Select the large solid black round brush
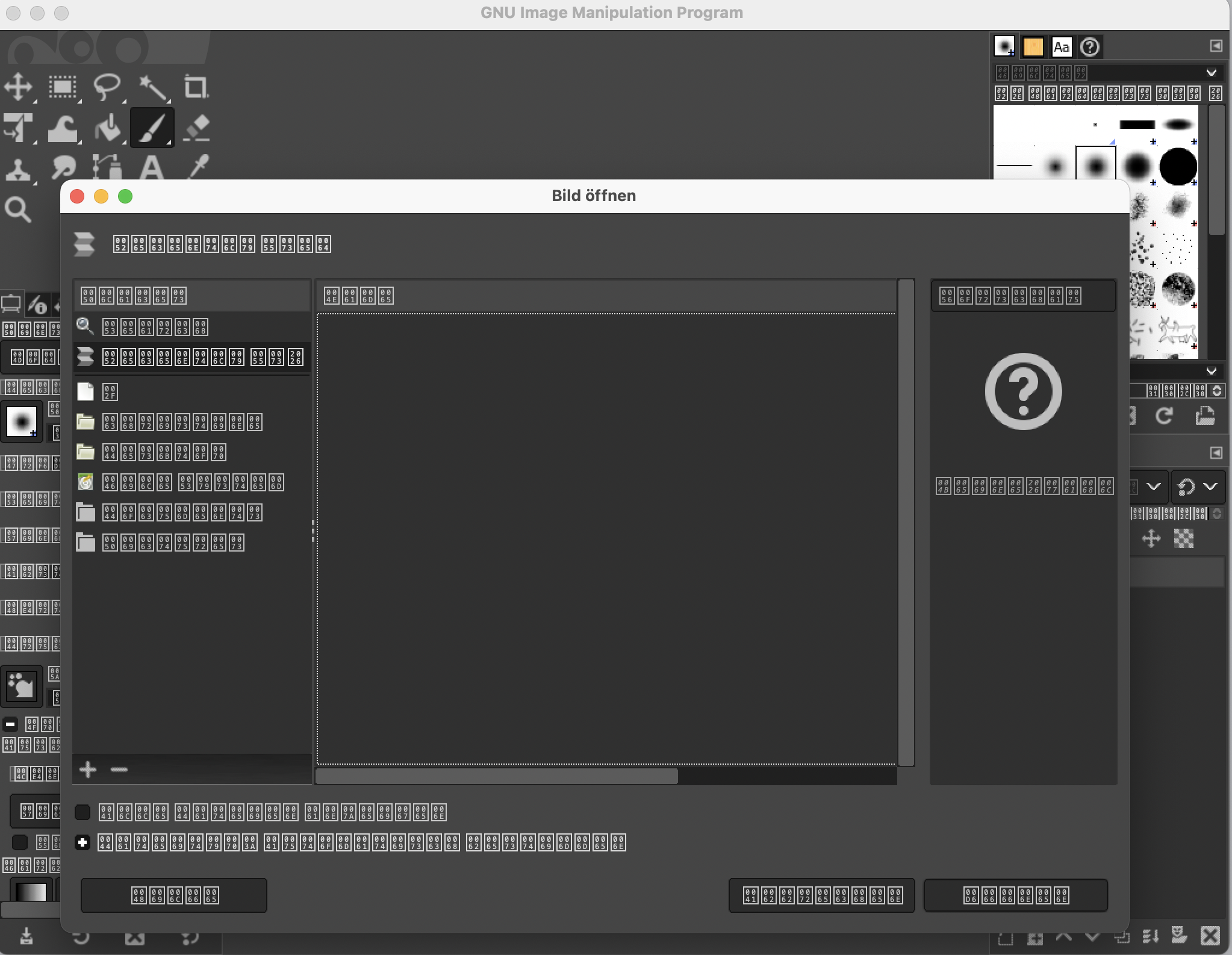 coord(1178,166)
